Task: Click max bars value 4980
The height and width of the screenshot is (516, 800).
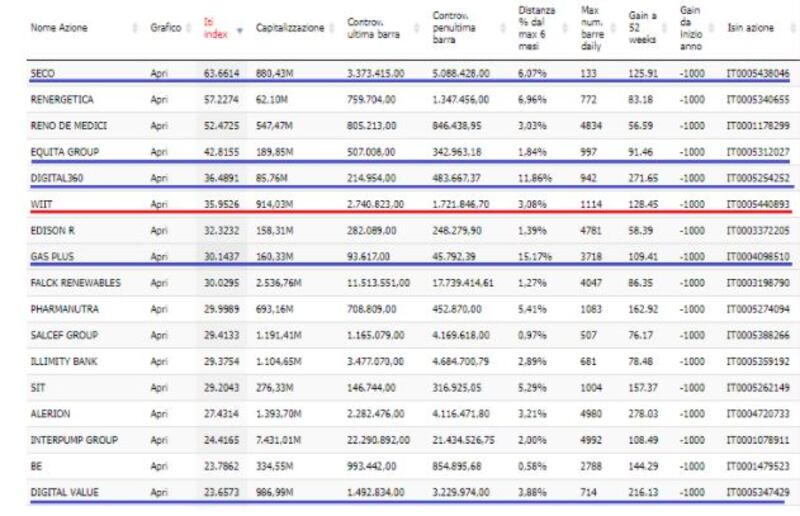Action: coord(591,414)
